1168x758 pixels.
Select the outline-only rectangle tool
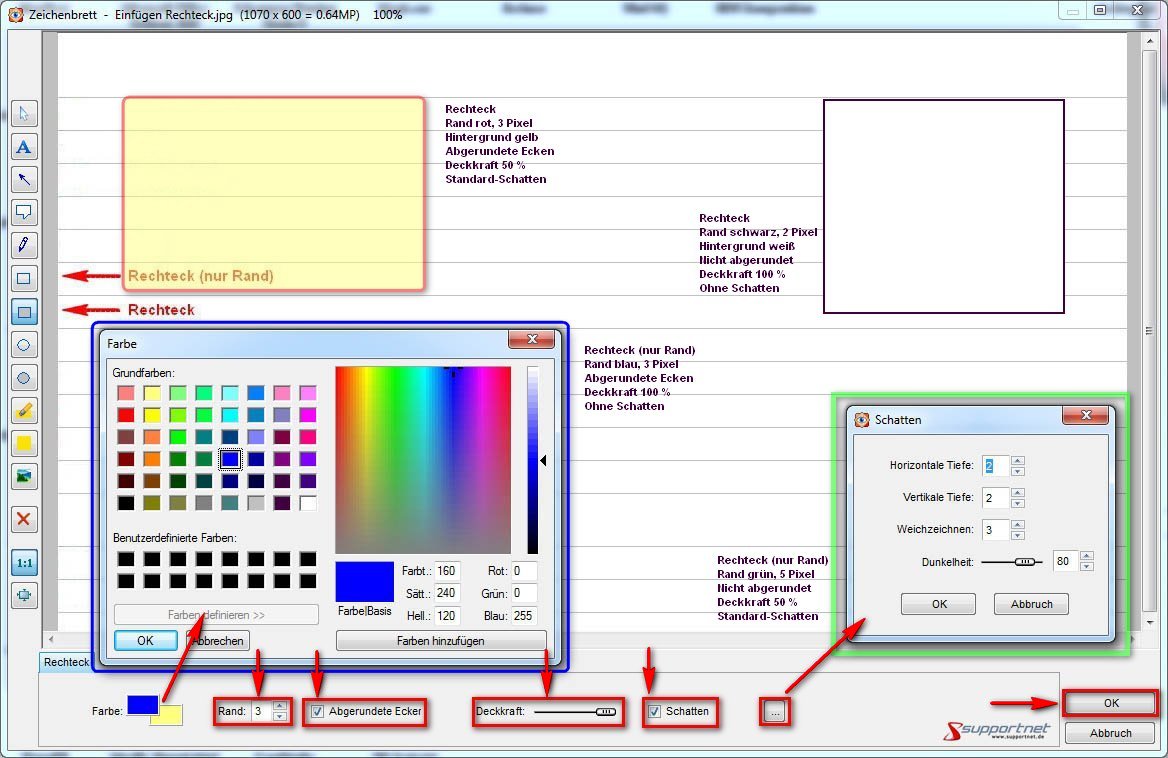pos(25,279)
